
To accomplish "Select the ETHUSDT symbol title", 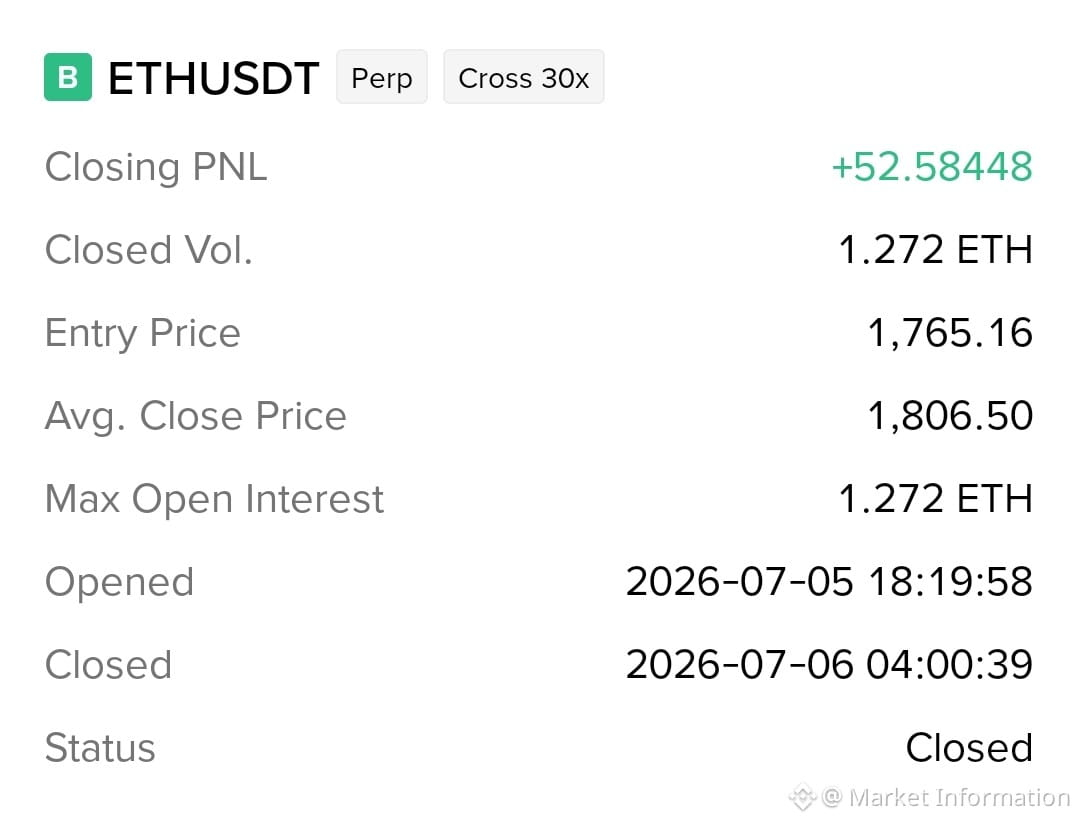I will (x=214, y=78).
